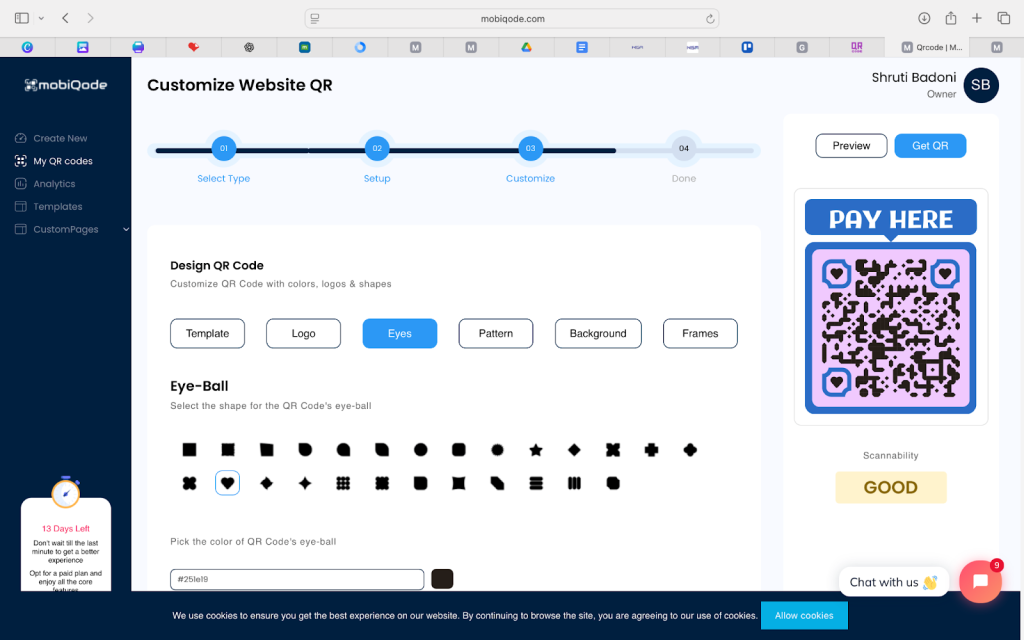Open the Frames design tab

(700, 333)
